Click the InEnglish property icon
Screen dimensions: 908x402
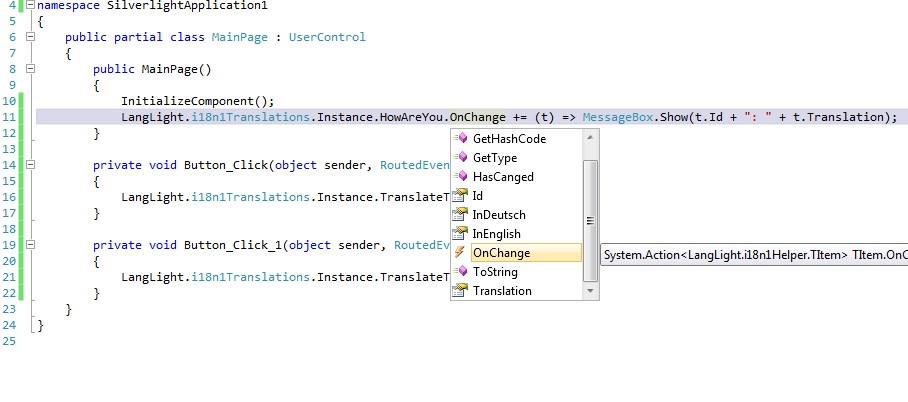point(461,234)
